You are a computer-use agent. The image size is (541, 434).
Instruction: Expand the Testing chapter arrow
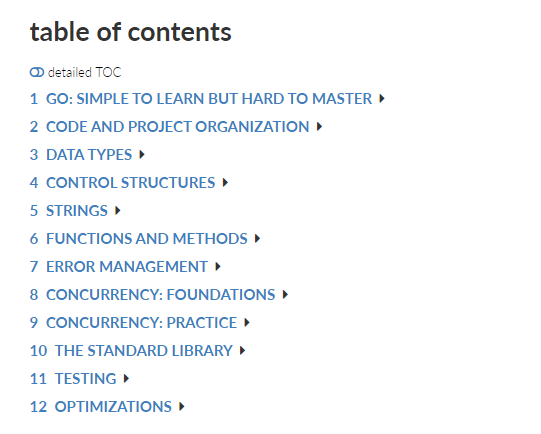click(x=126, y=379)
